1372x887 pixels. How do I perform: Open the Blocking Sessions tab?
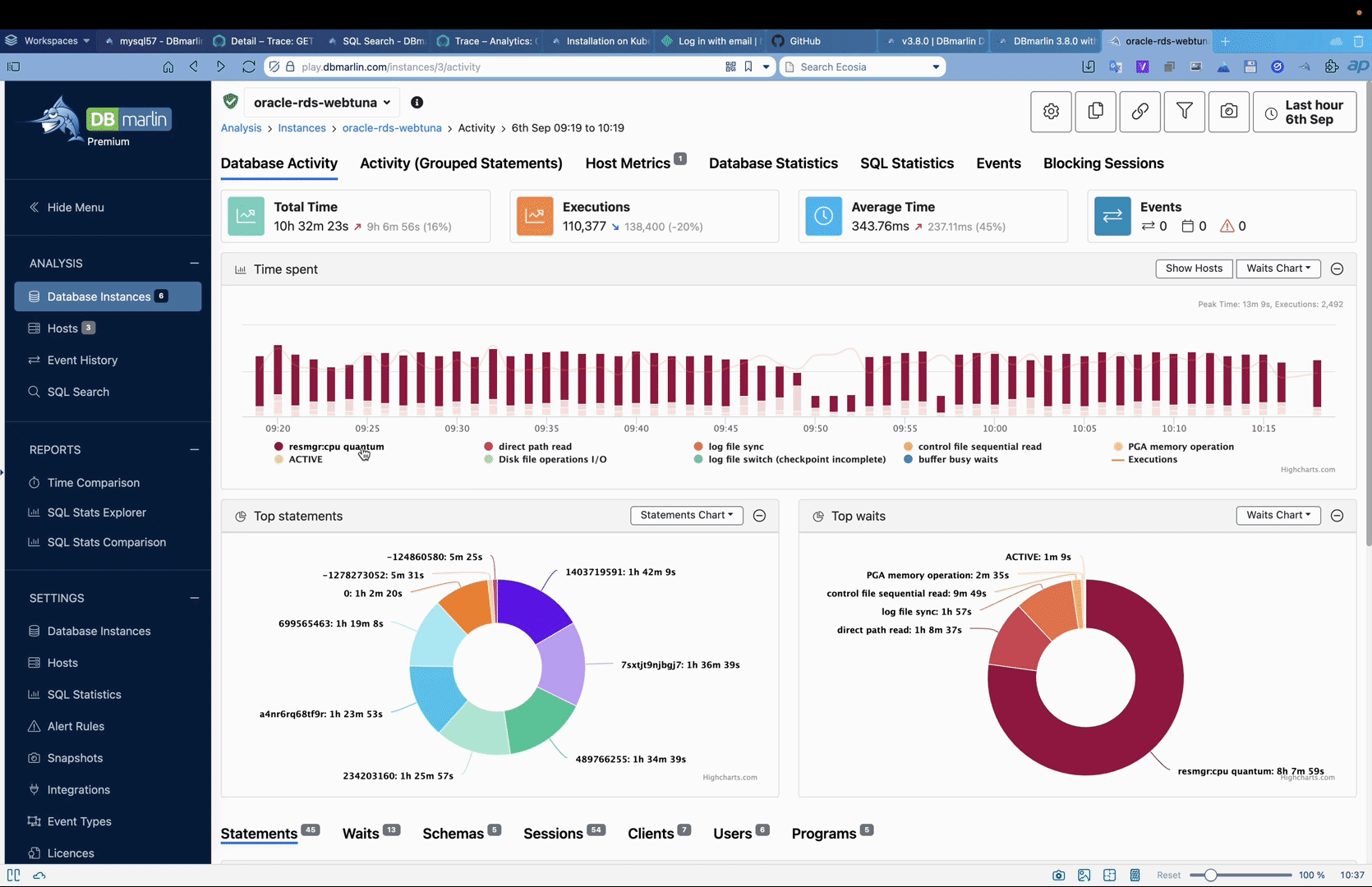click(1103, 163)
